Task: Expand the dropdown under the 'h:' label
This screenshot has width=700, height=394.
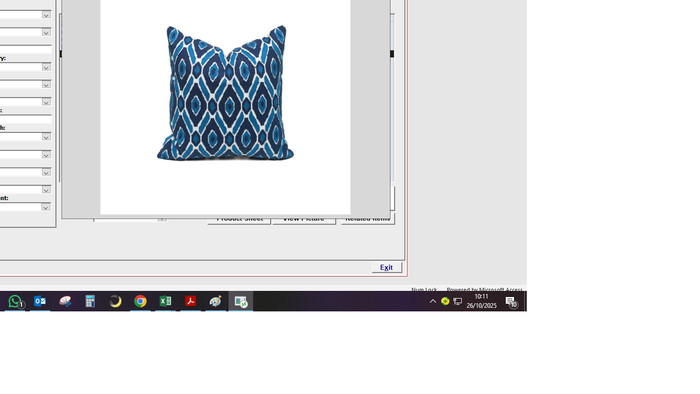Action: pyautogui.click(x=46, y=137)
